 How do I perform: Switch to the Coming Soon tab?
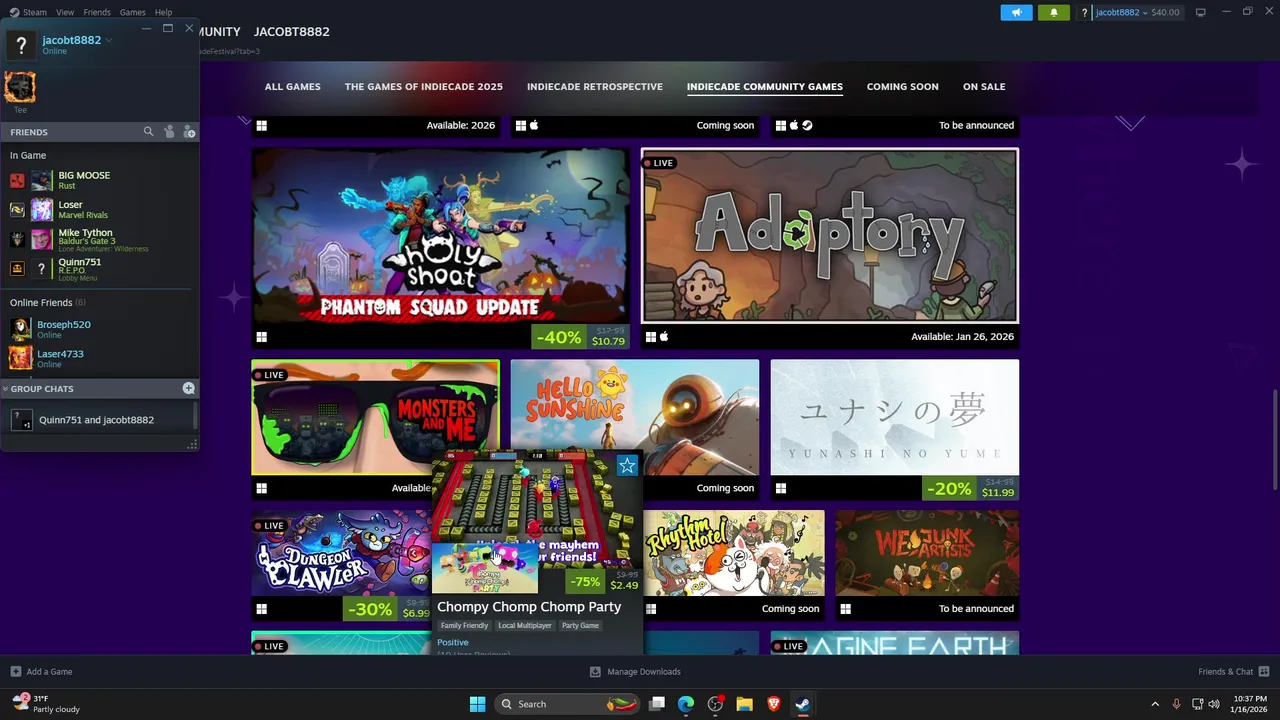point(902,86)
